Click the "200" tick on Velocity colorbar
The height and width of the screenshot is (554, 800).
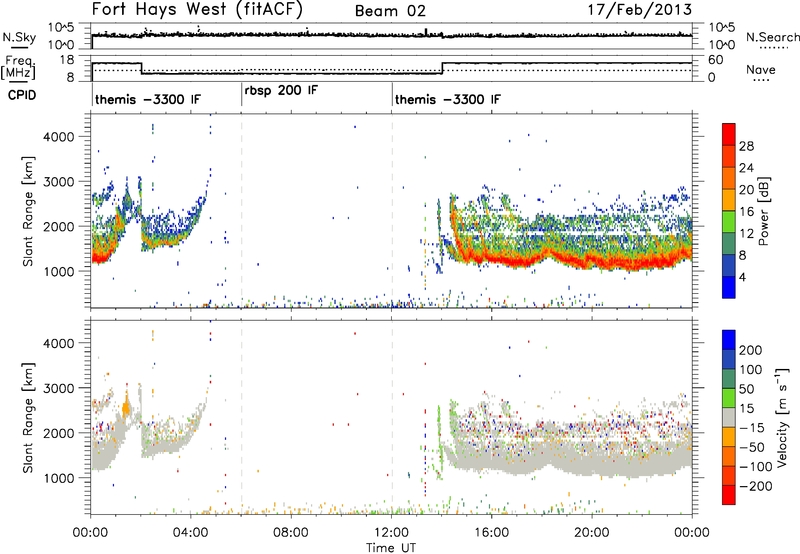click(750, 350)
